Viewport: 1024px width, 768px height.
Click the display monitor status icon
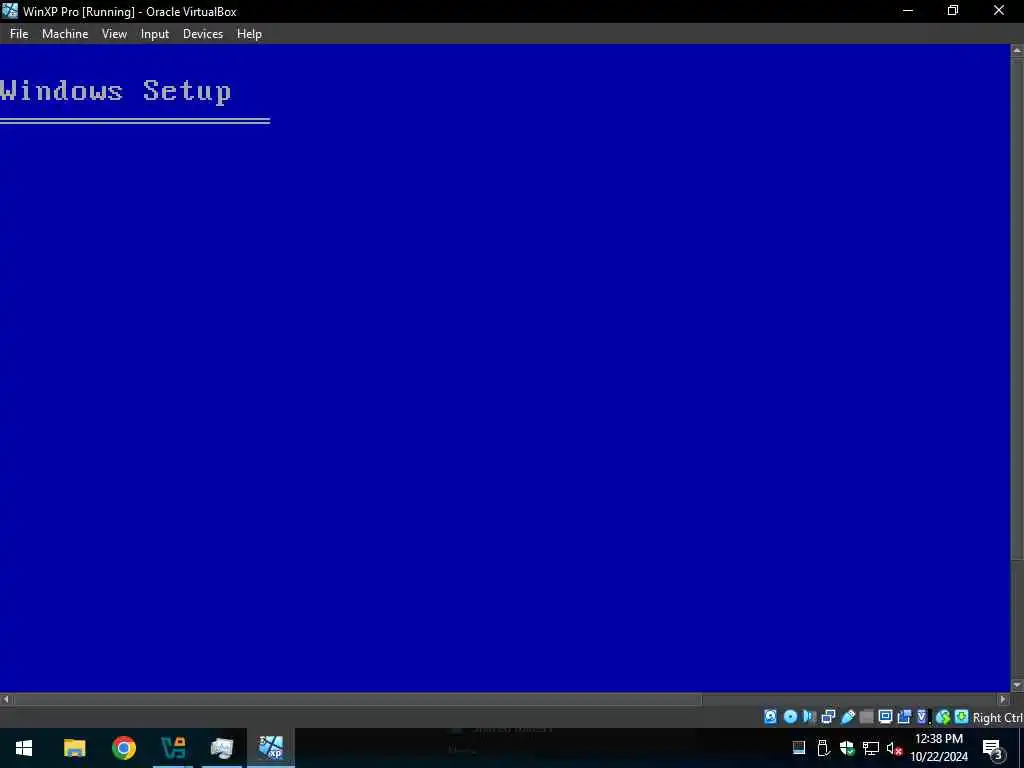(x=886, y=717)
